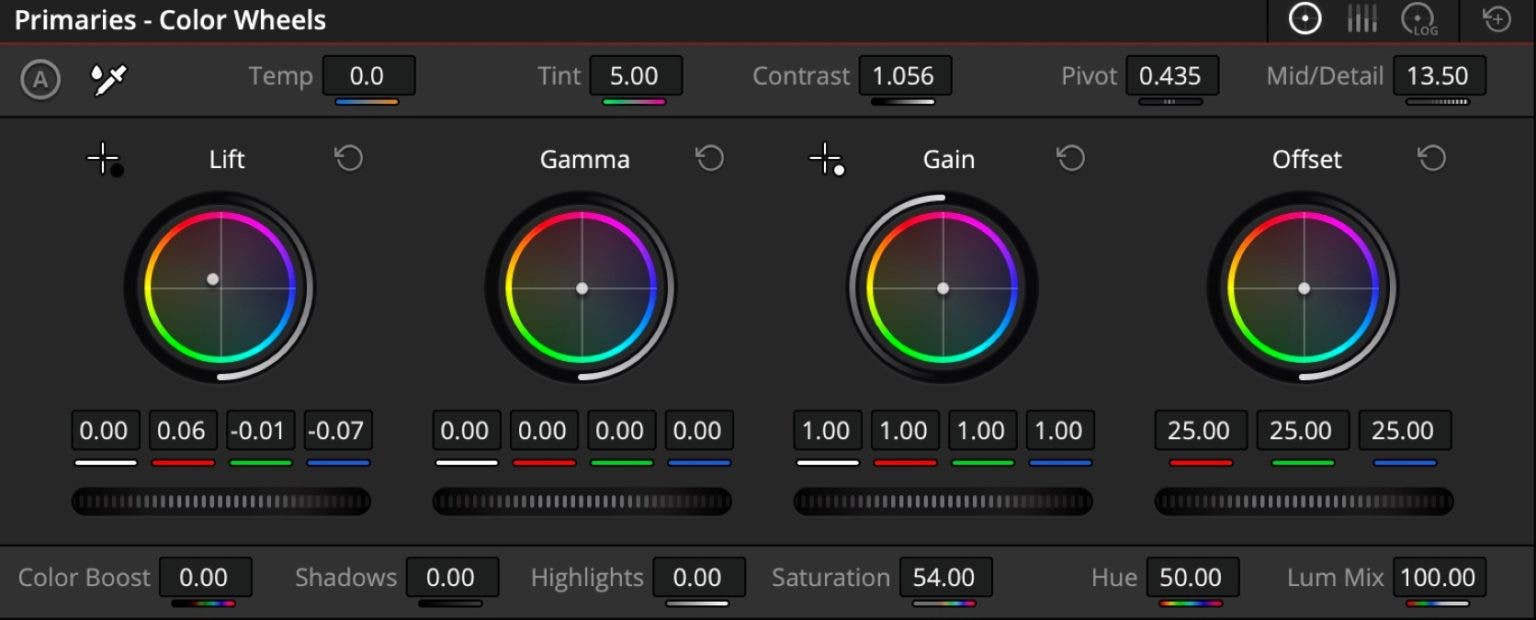Reset the Gamma color wheel
1536x620 pixels.
click(x=710, y=158)
